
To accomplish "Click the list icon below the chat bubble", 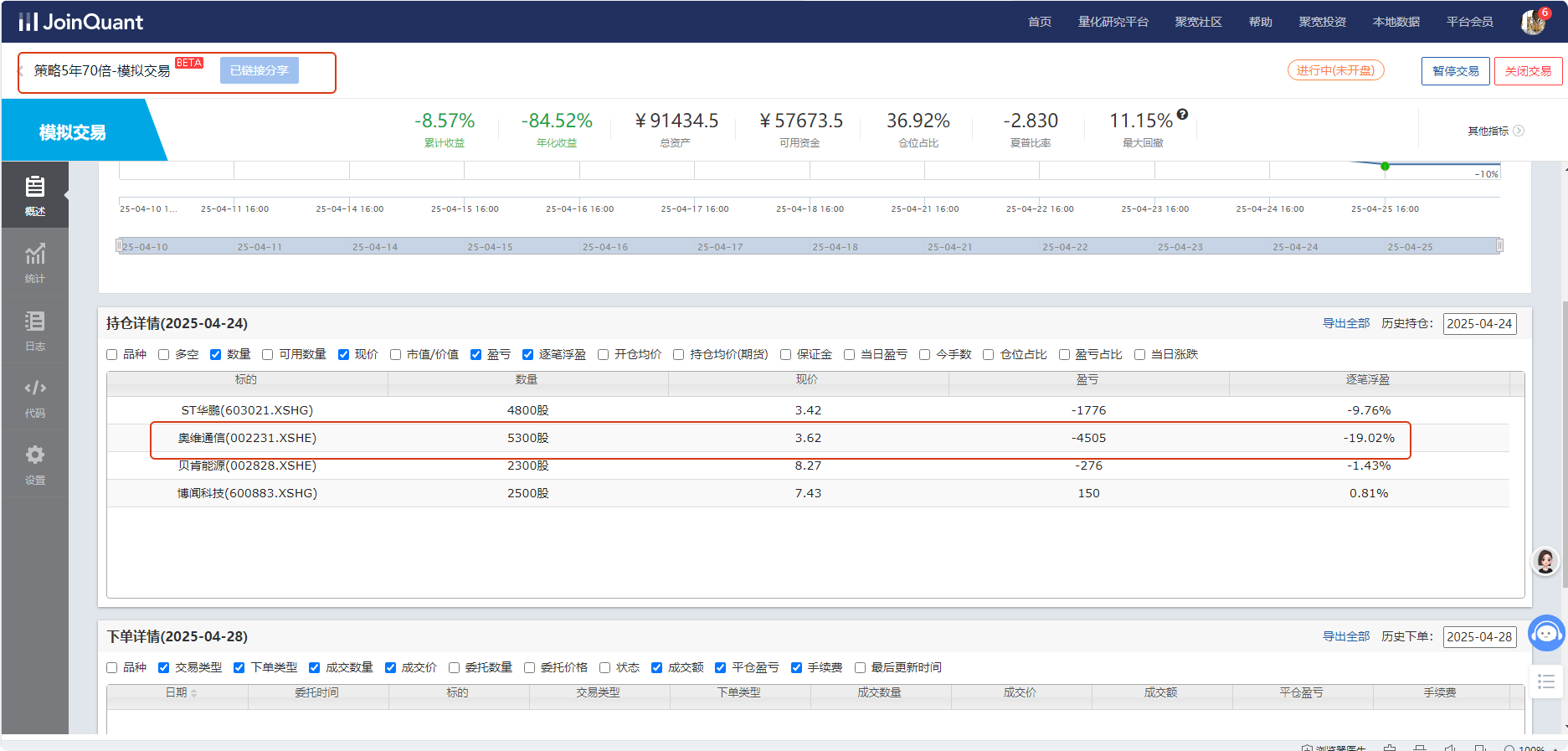I will pos(1546,682).
